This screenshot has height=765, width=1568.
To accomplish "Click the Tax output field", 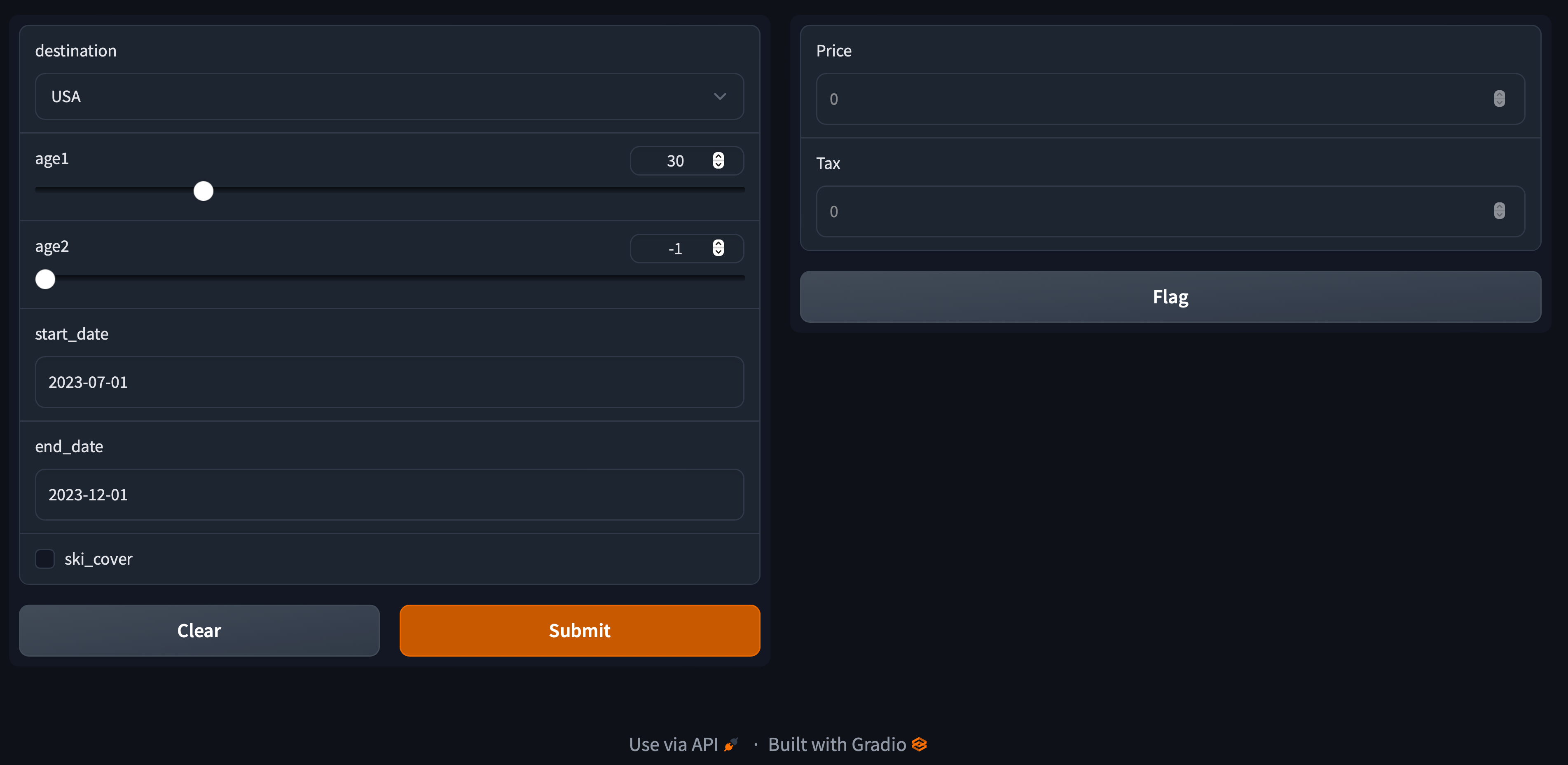I will (x=1170, y=211).
